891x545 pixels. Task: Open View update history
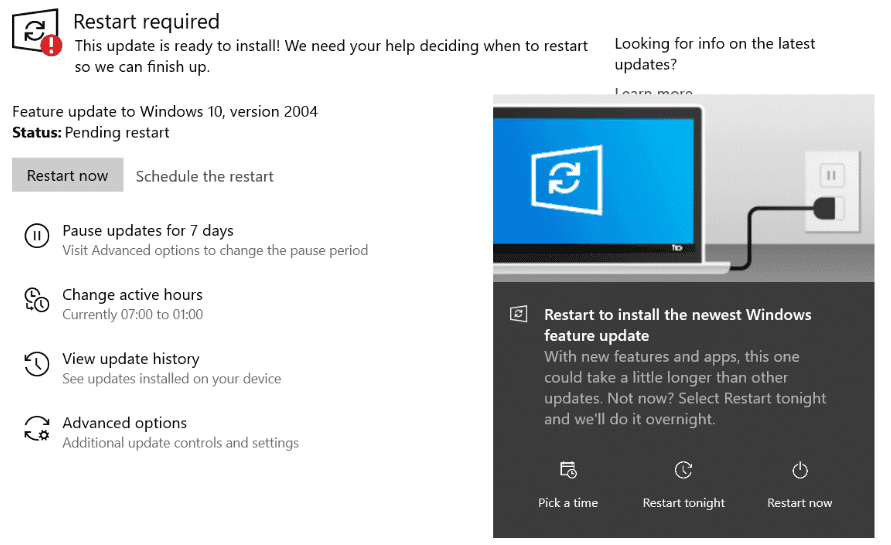(x=131, y=359)
